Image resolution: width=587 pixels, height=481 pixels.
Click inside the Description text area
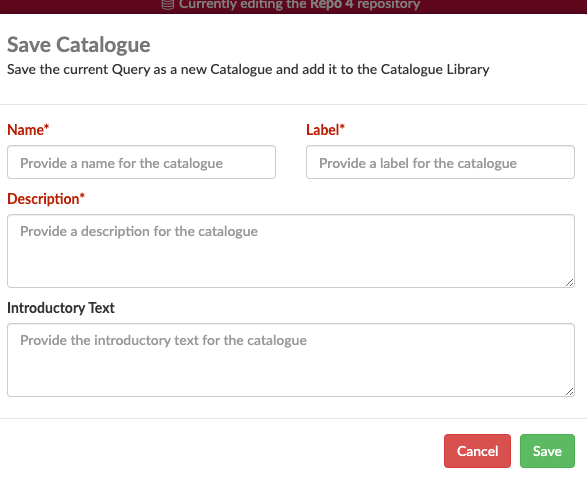(x=291, y=251)
